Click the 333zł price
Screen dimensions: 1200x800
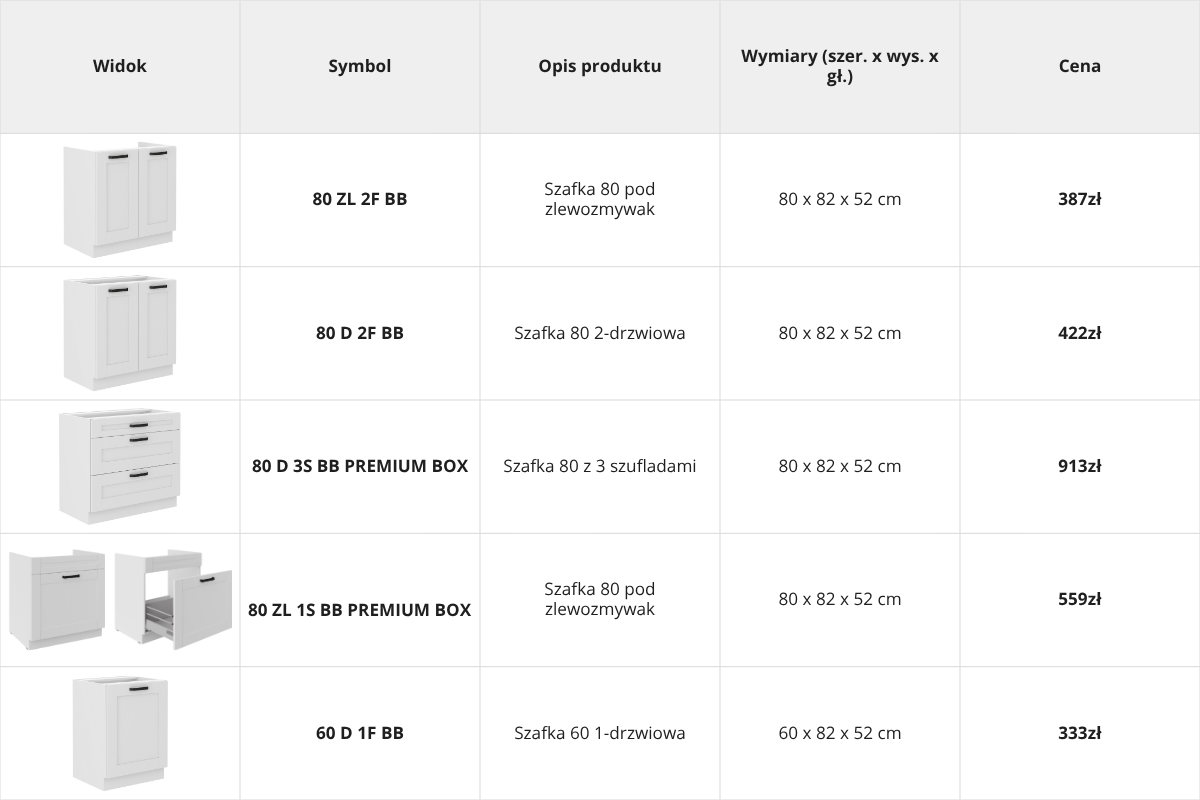point(1080,733)
